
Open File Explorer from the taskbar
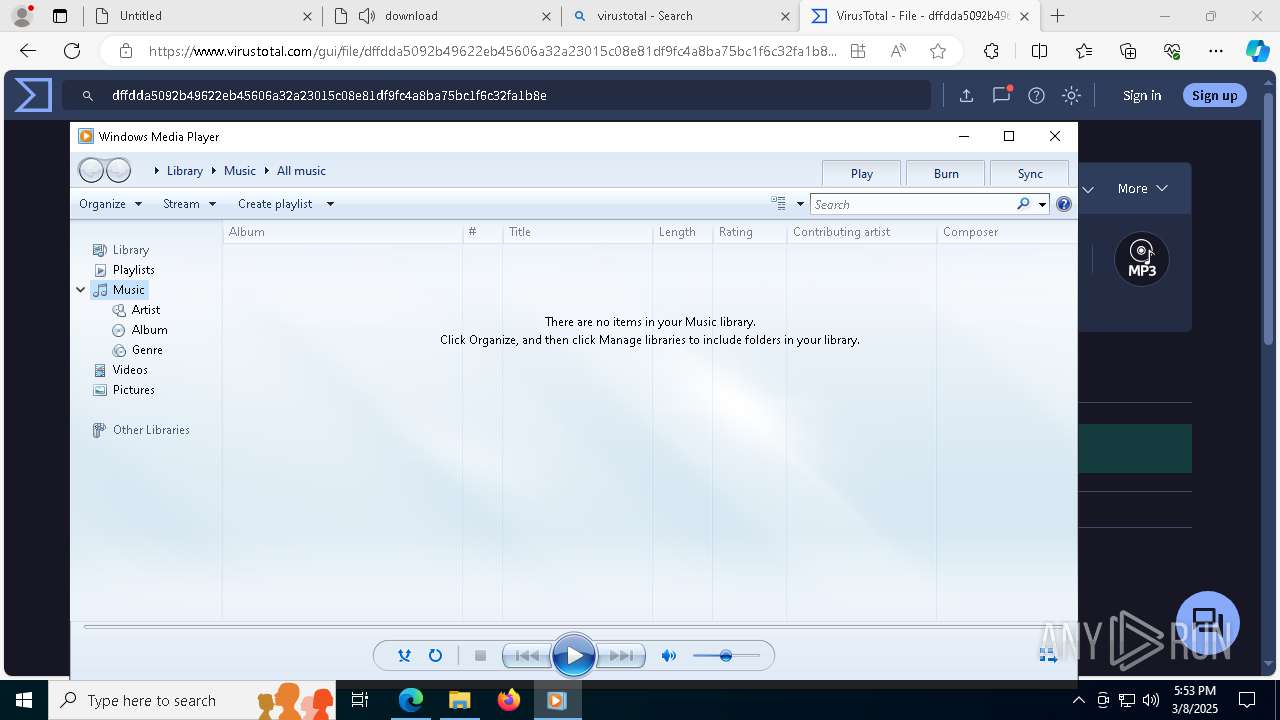(x=459, y=700)
